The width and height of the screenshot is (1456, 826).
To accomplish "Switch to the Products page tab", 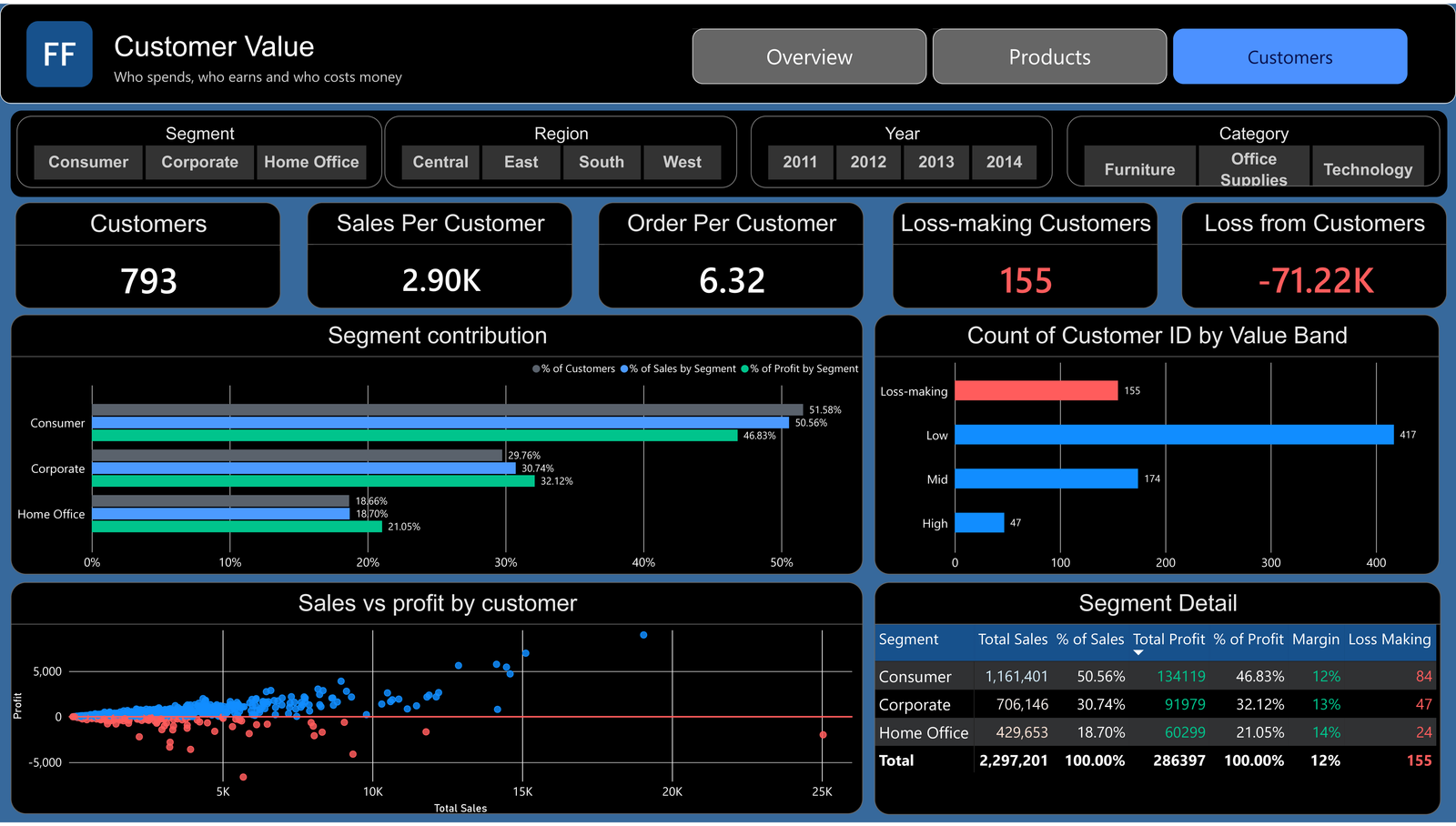I will click(x=1049, y=56).
